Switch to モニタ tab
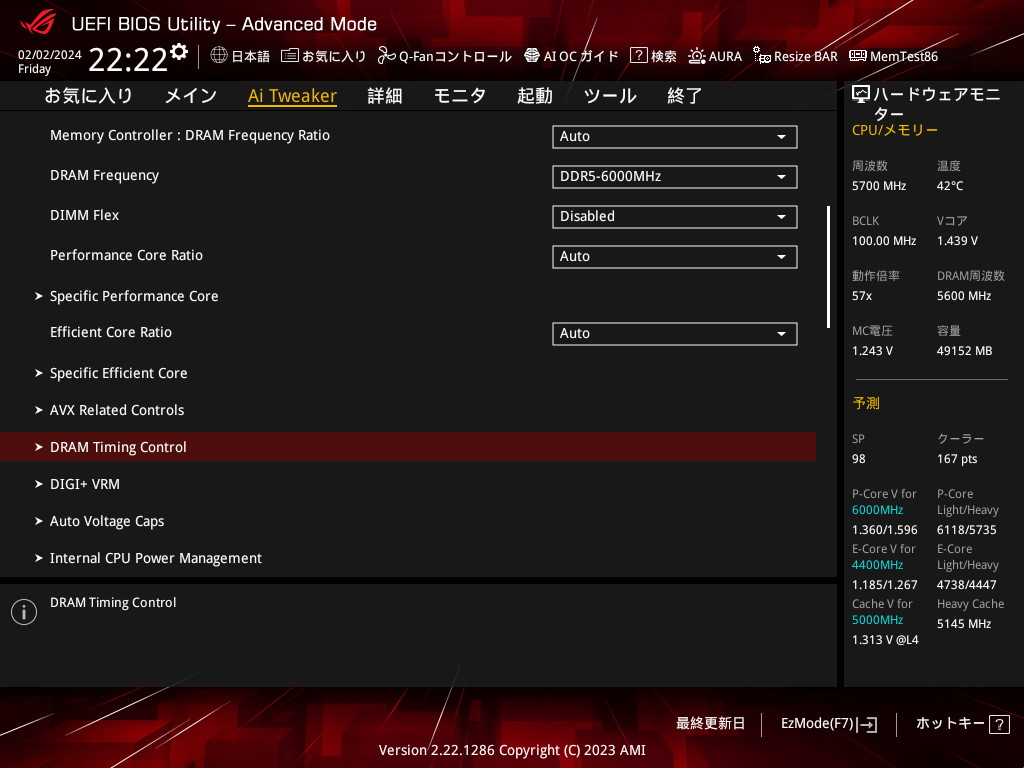The image size is (1024, 768). click(x=460, y=96)
